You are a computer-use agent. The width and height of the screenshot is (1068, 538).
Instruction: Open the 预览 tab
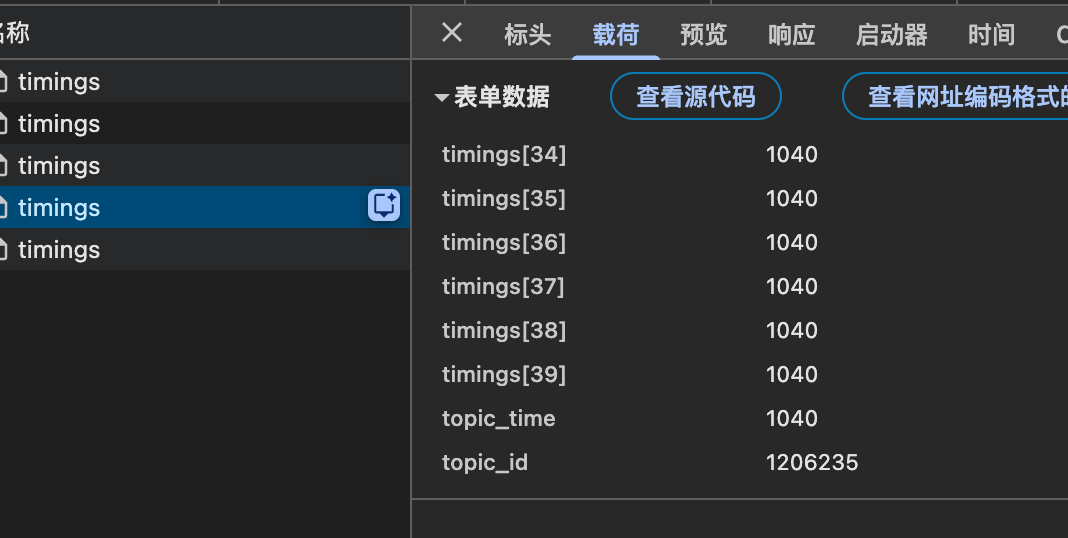click(x=704, y=34)
